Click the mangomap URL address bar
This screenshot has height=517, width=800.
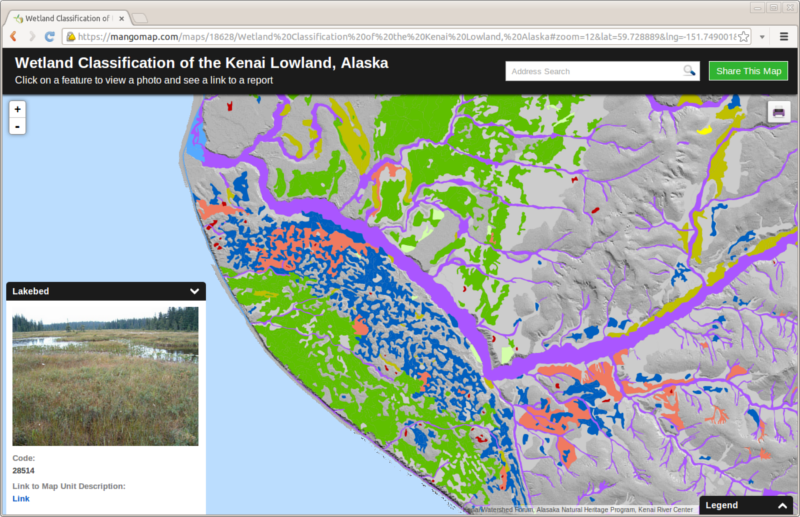point(400,37)
